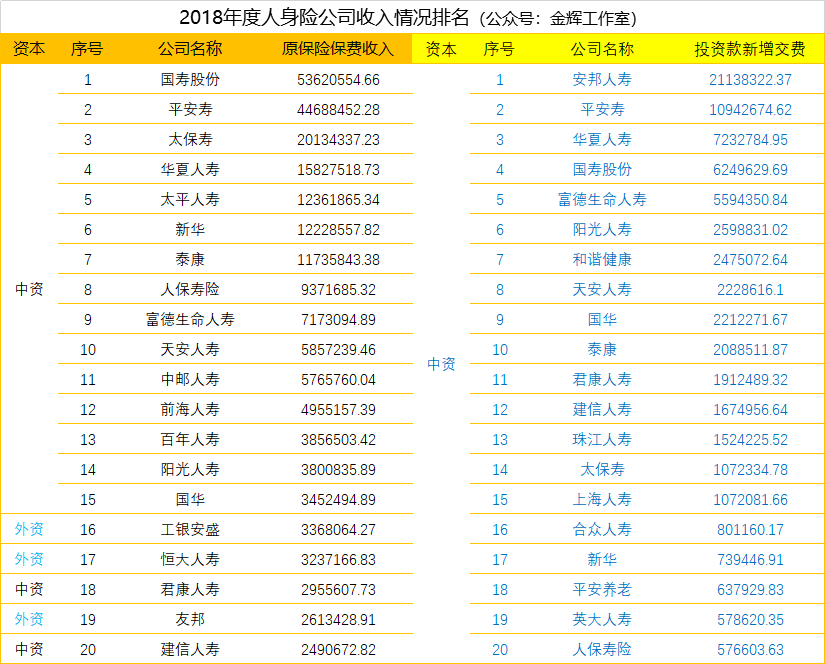Select the 原保险保费收入 column header
825x664 pixels.
pyautogui.click(x=338, y=49)
